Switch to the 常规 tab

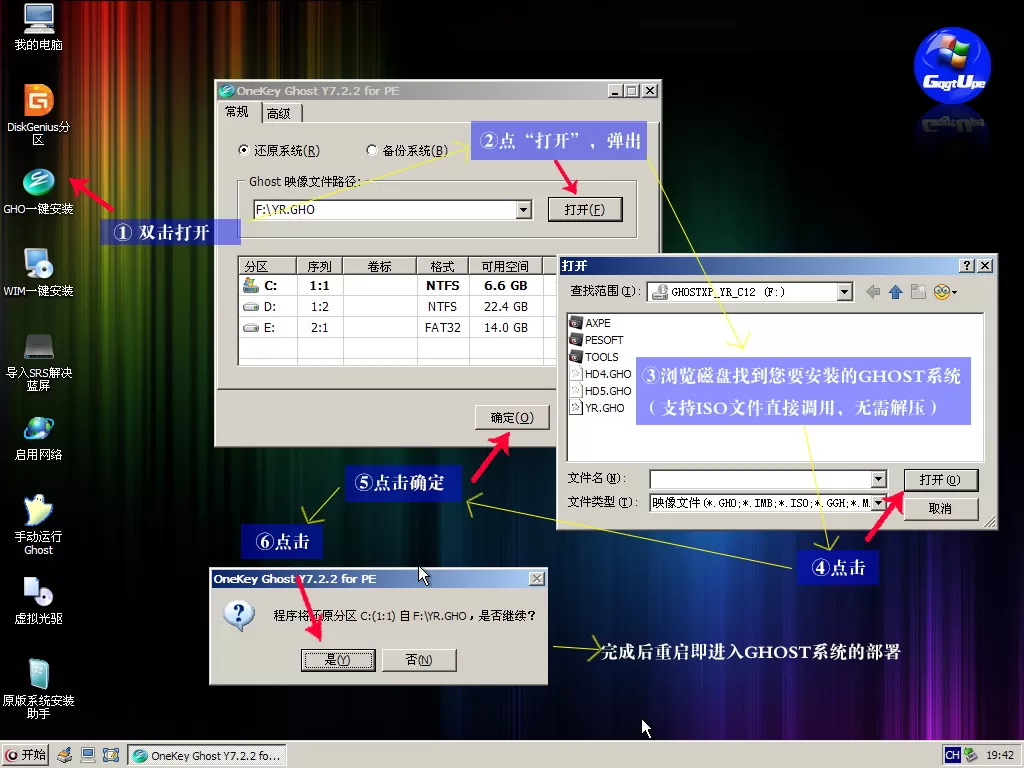coord(237,112)
